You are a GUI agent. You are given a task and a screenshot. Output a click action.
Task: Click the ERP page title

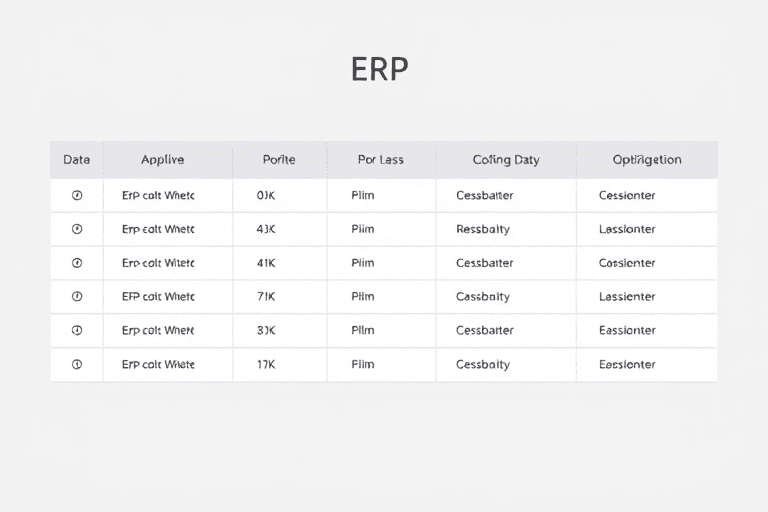pos(380,69)
